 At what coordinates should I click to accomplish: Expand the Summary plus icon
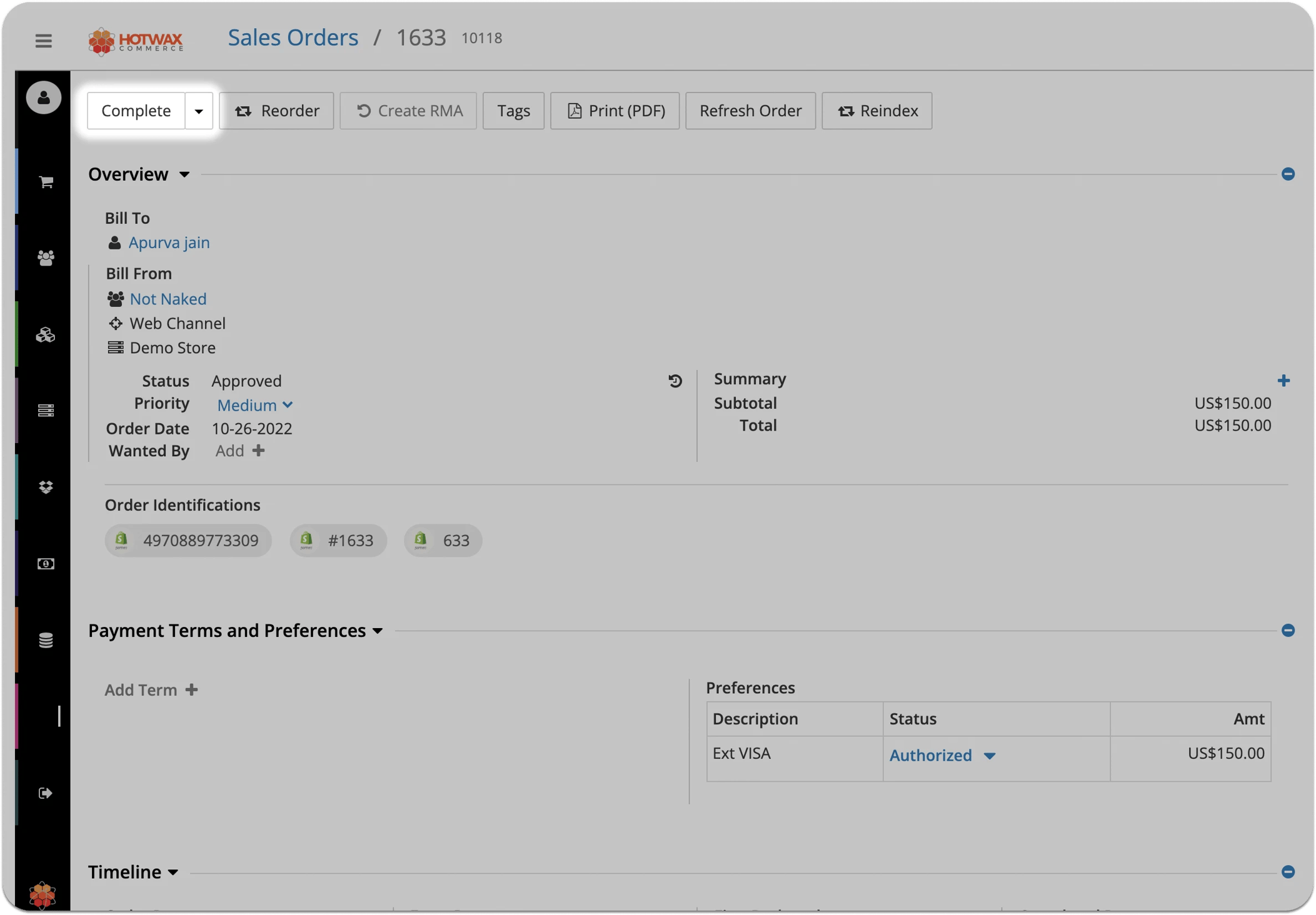point(1283,381)
